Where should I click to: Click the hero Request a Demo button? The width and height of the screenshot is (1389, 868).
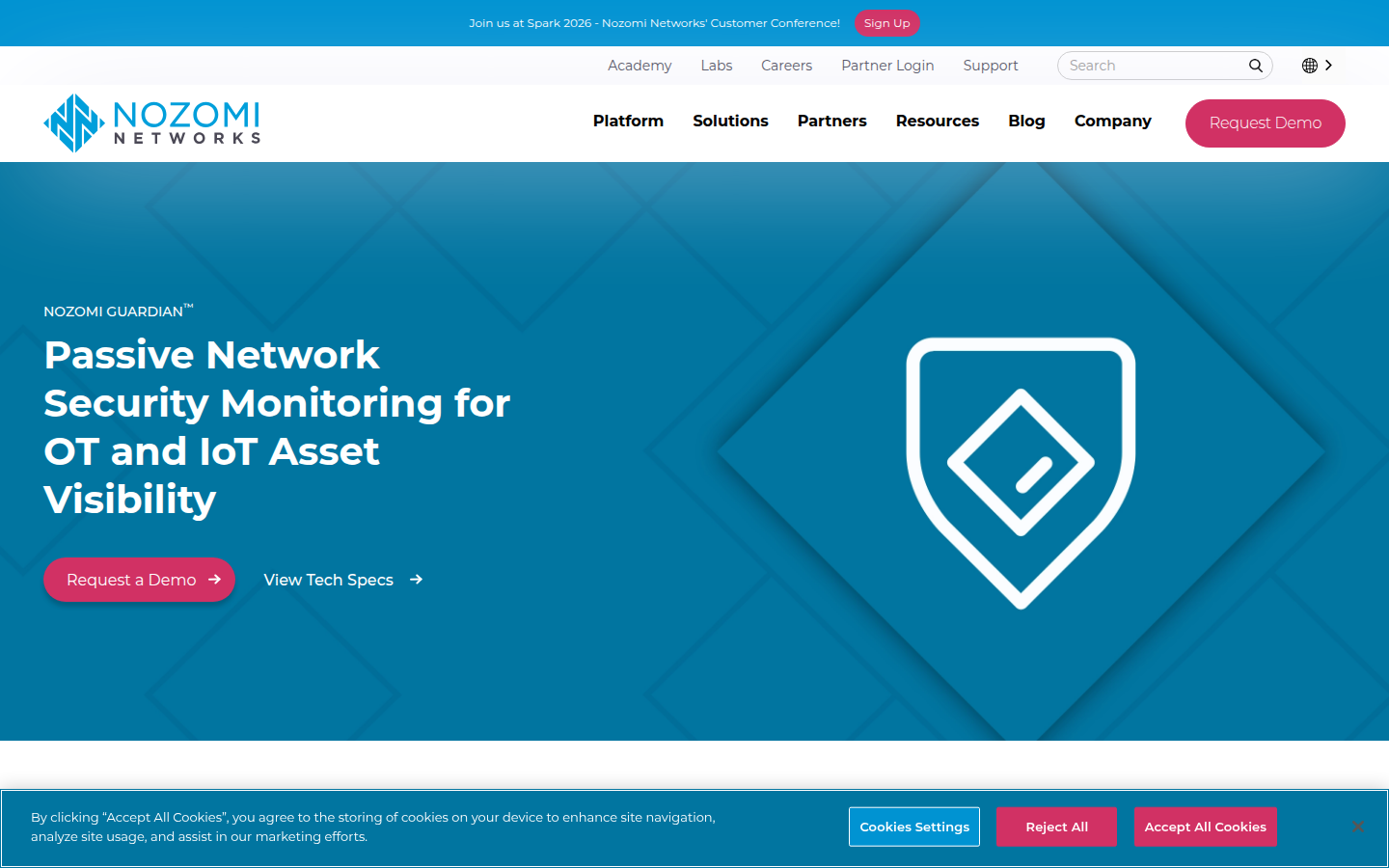(x=140, y=580)
